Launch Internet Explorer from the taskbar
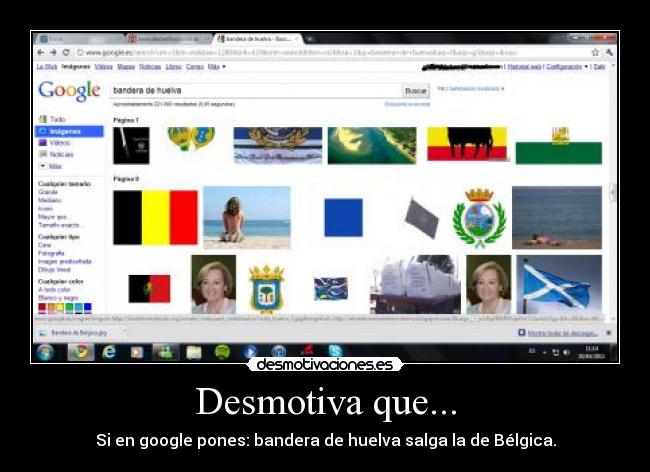Screen dimensions: 650x472 click(109, 352)
